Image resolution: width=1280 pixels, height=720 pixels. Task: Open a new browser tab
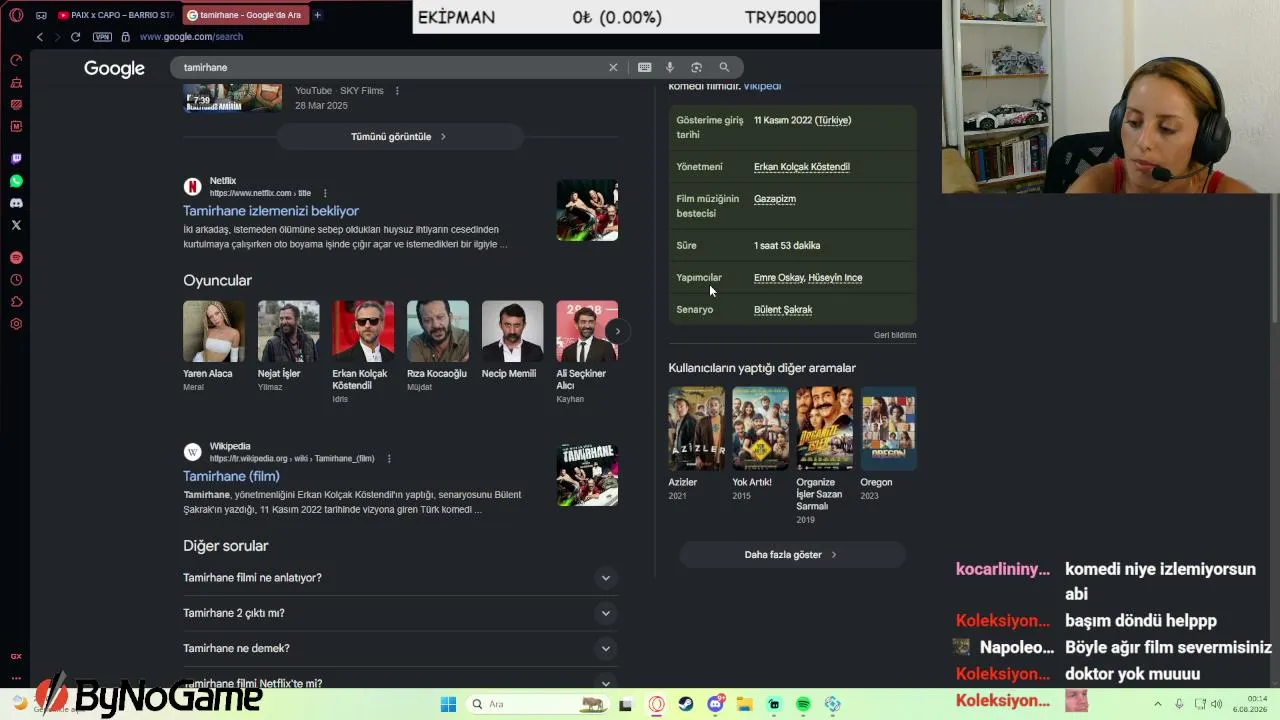(317, 15)
